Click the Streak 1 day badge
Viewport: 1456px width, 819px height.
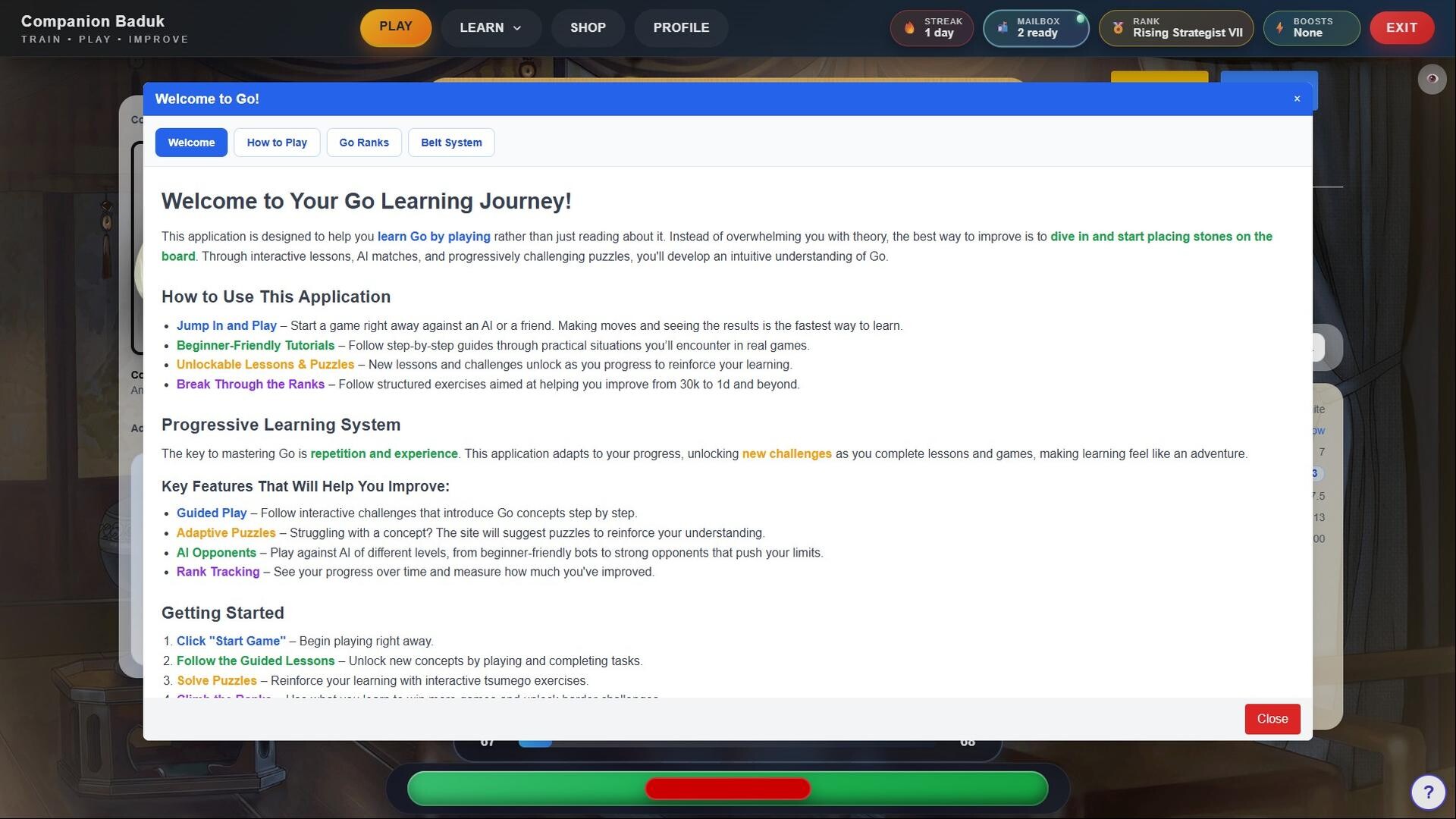tap(932, 28)
